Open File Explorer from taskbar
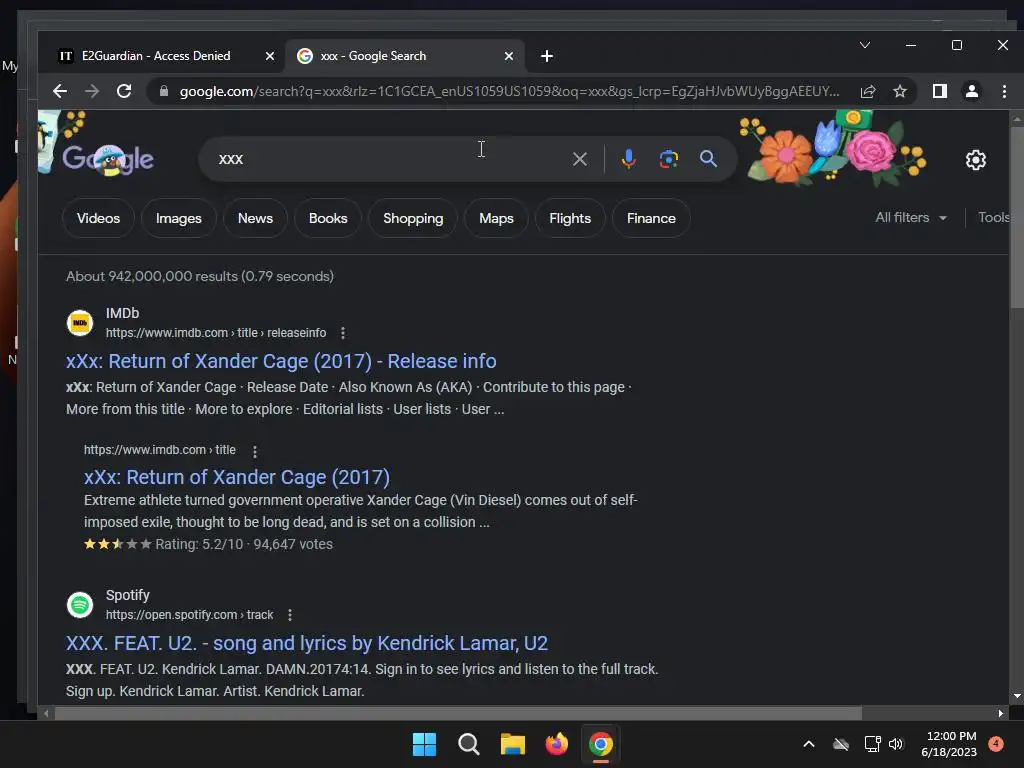This screenshot has width=1024, height=768. 513,744
